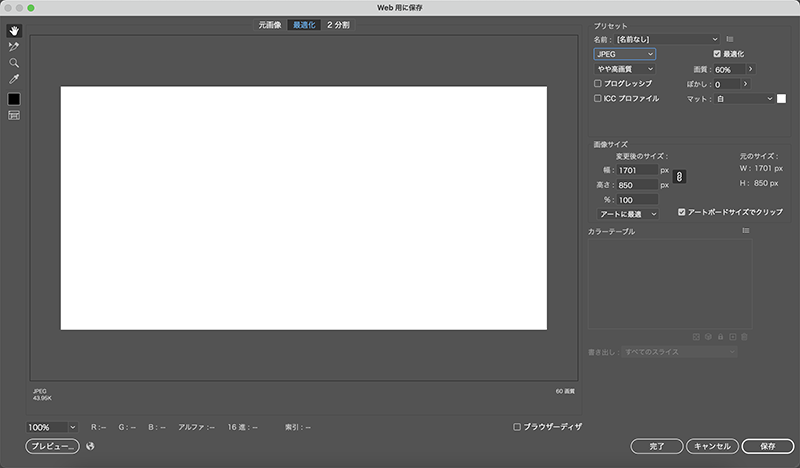
Task: Toggle アートボードサイズでクリップ checkbox
Action: point(682,212)
